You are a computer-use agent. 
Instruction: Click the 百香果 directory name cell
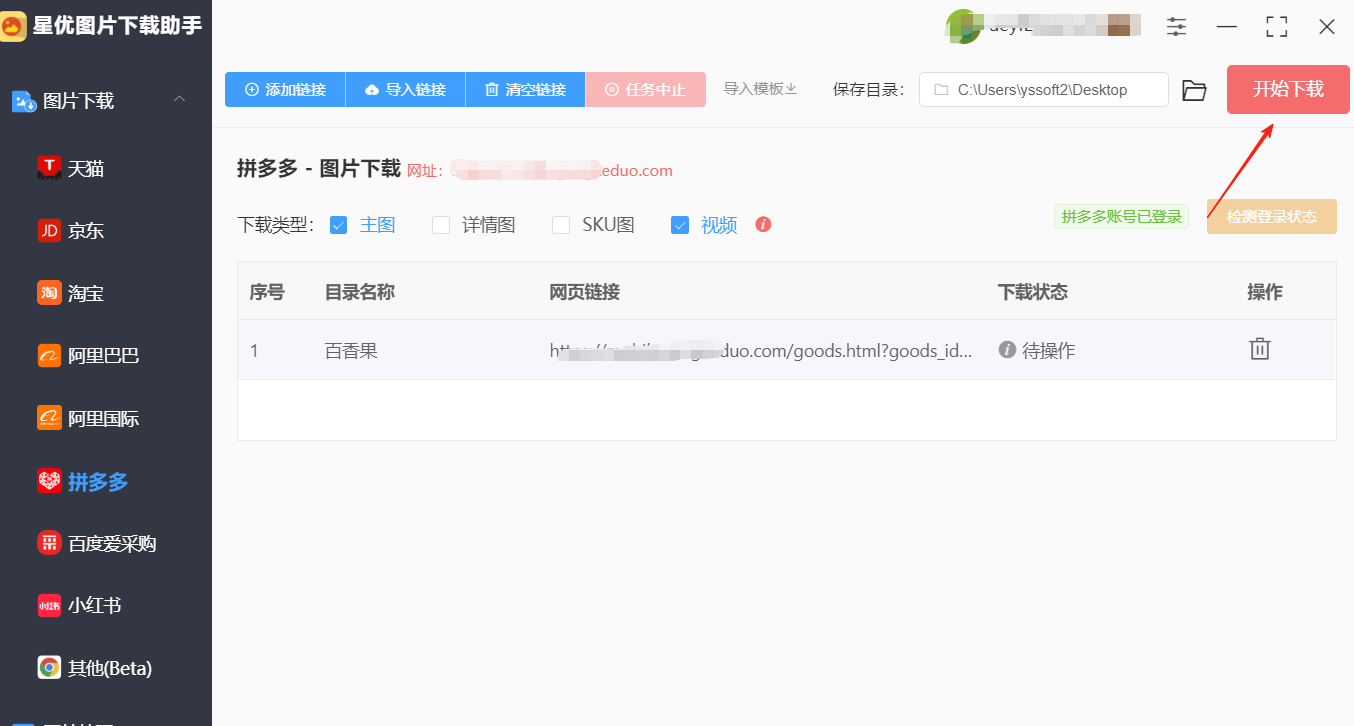pos(351,350)
